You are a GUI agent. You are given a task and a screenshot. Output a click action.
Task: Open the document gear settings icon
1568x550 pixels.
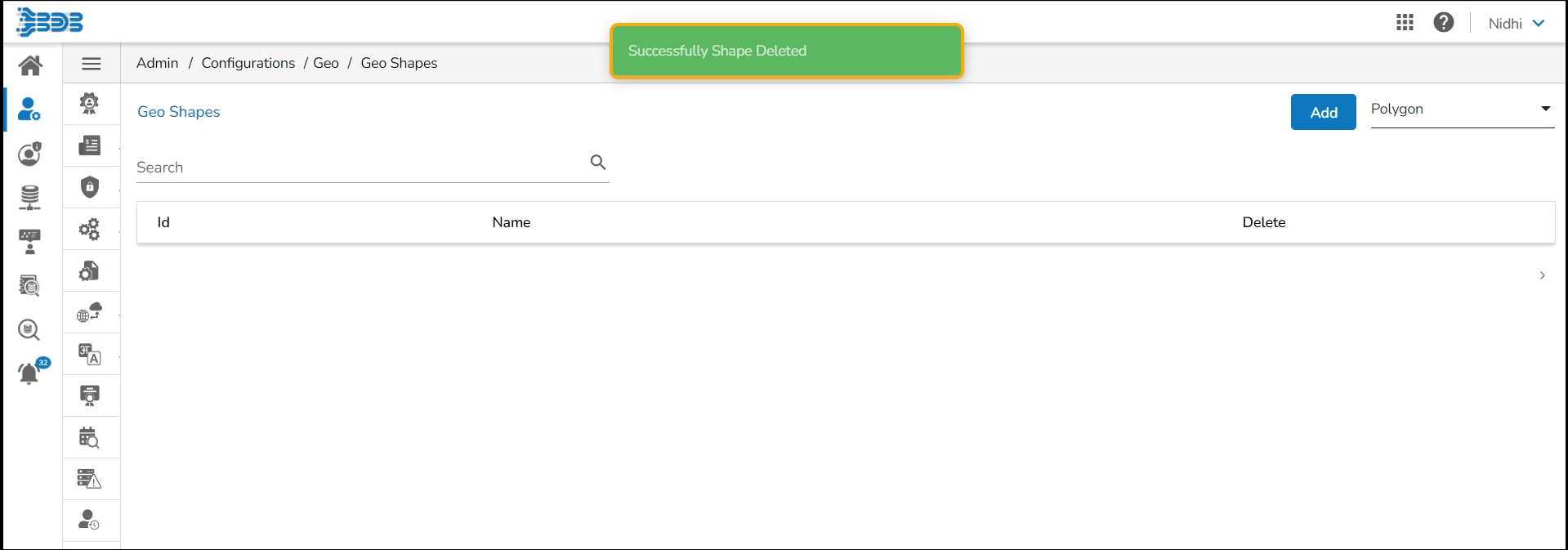pyautogui.click(x=90, y=271)
